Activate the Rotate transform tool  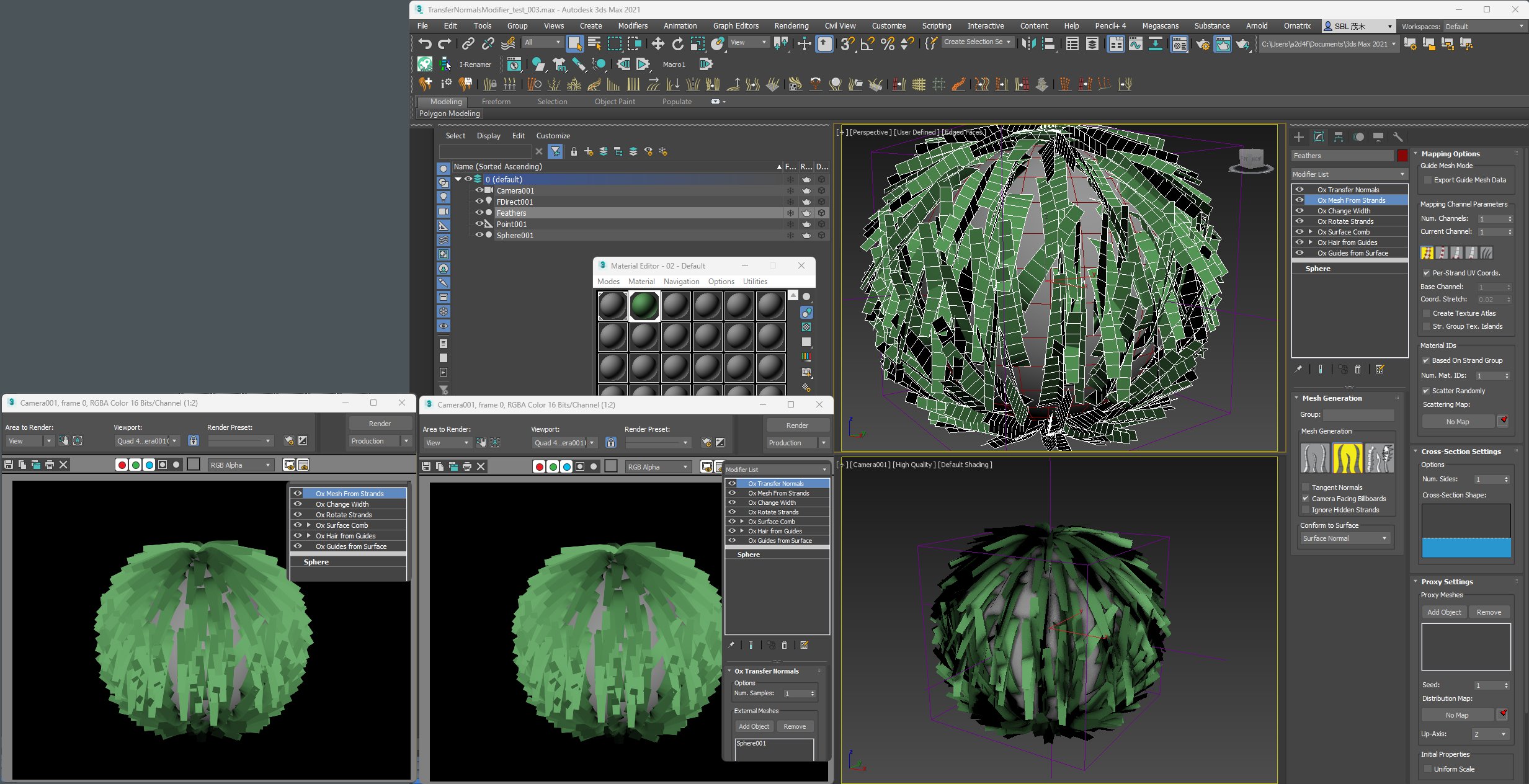click(x=677, y=43)
